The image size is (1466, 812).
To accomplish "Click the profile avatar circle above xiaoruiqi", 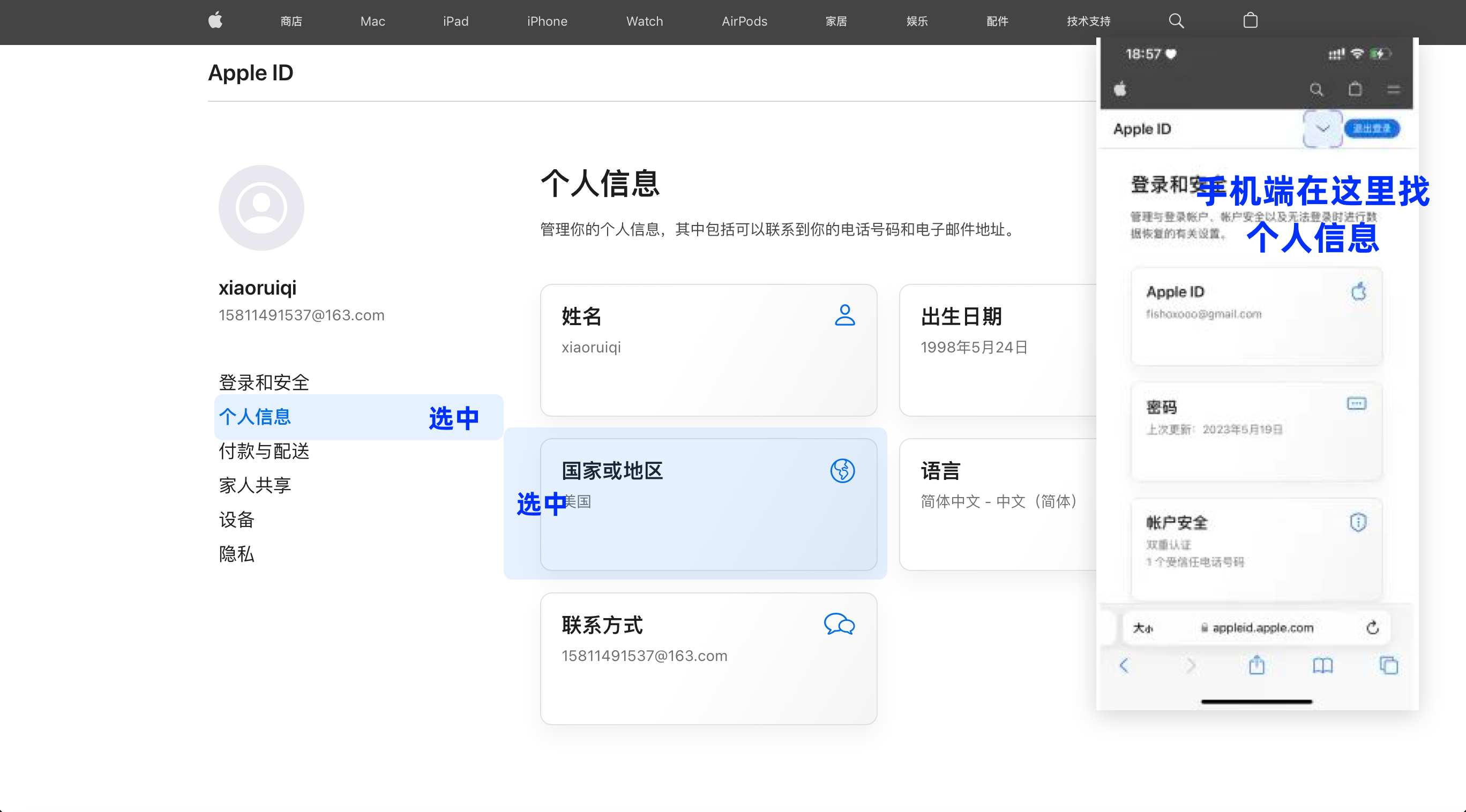I will click(261, 208).
